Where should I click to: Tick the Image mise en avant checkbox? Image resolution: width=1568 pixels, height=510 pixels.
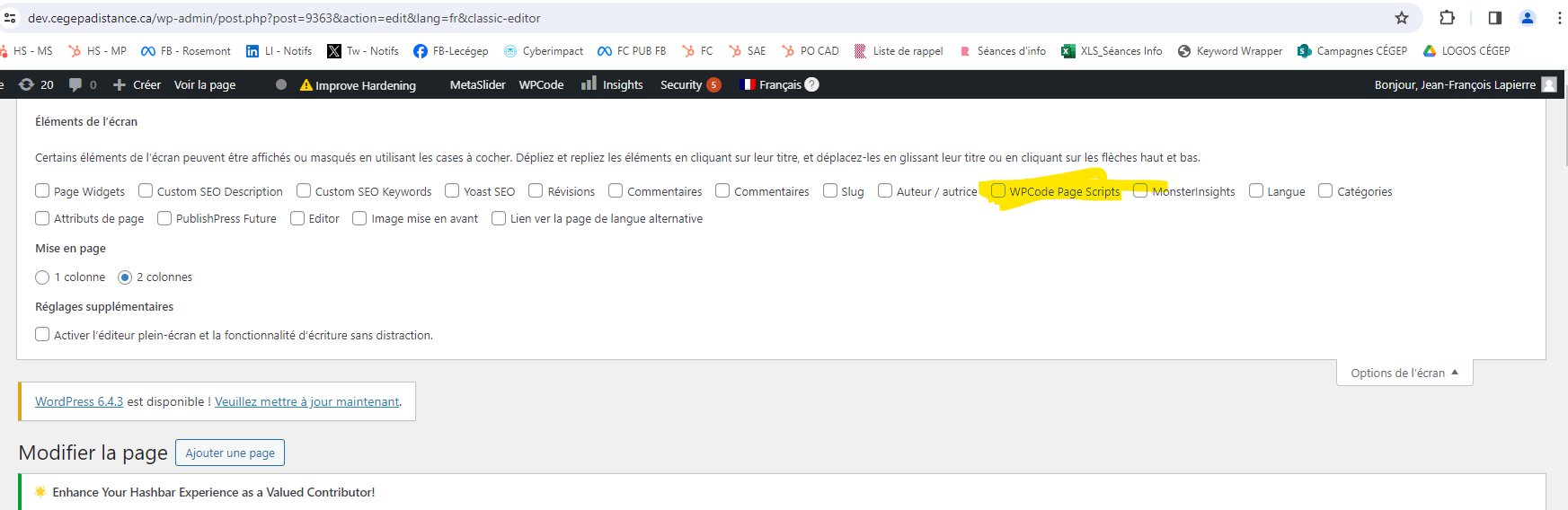click(x=359, y=218)
